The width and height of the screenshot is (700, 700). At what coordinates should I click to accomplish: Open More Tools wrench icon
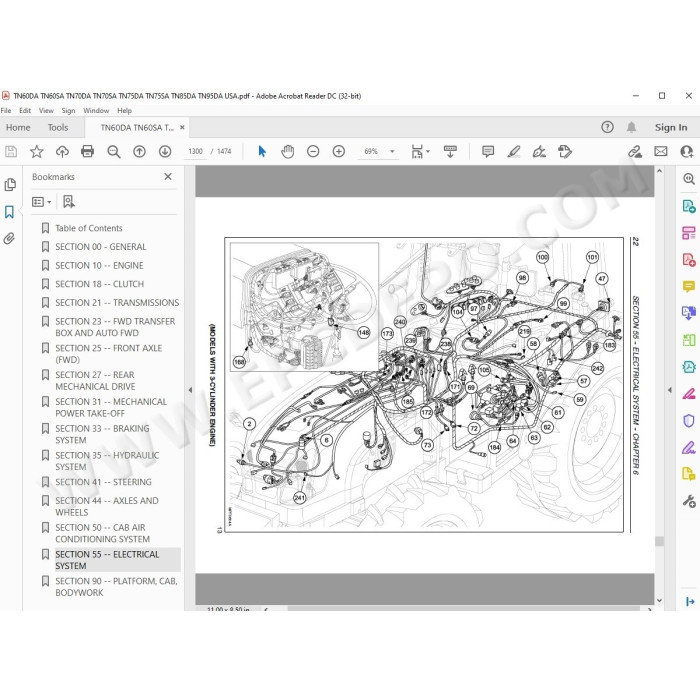pos(689,501)
